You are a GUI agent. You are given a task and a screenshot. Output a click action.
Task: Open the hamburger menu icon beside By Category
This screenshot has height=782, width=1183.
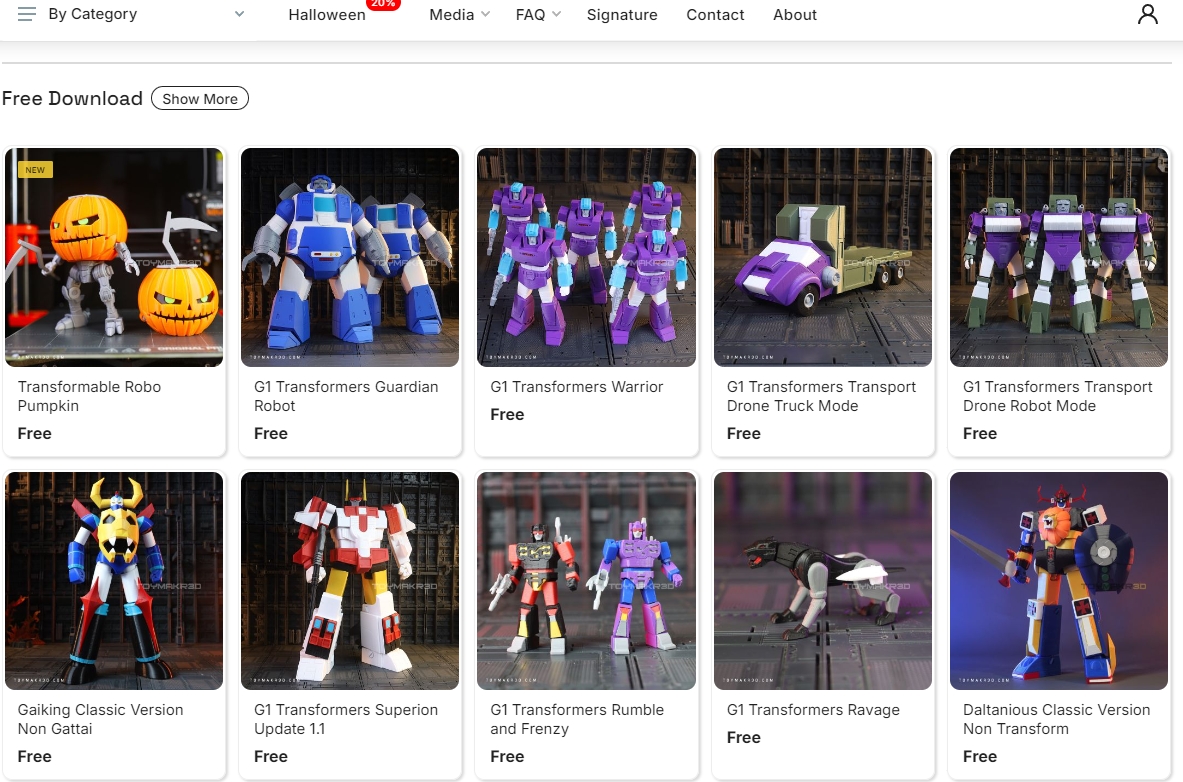point(26,14)
